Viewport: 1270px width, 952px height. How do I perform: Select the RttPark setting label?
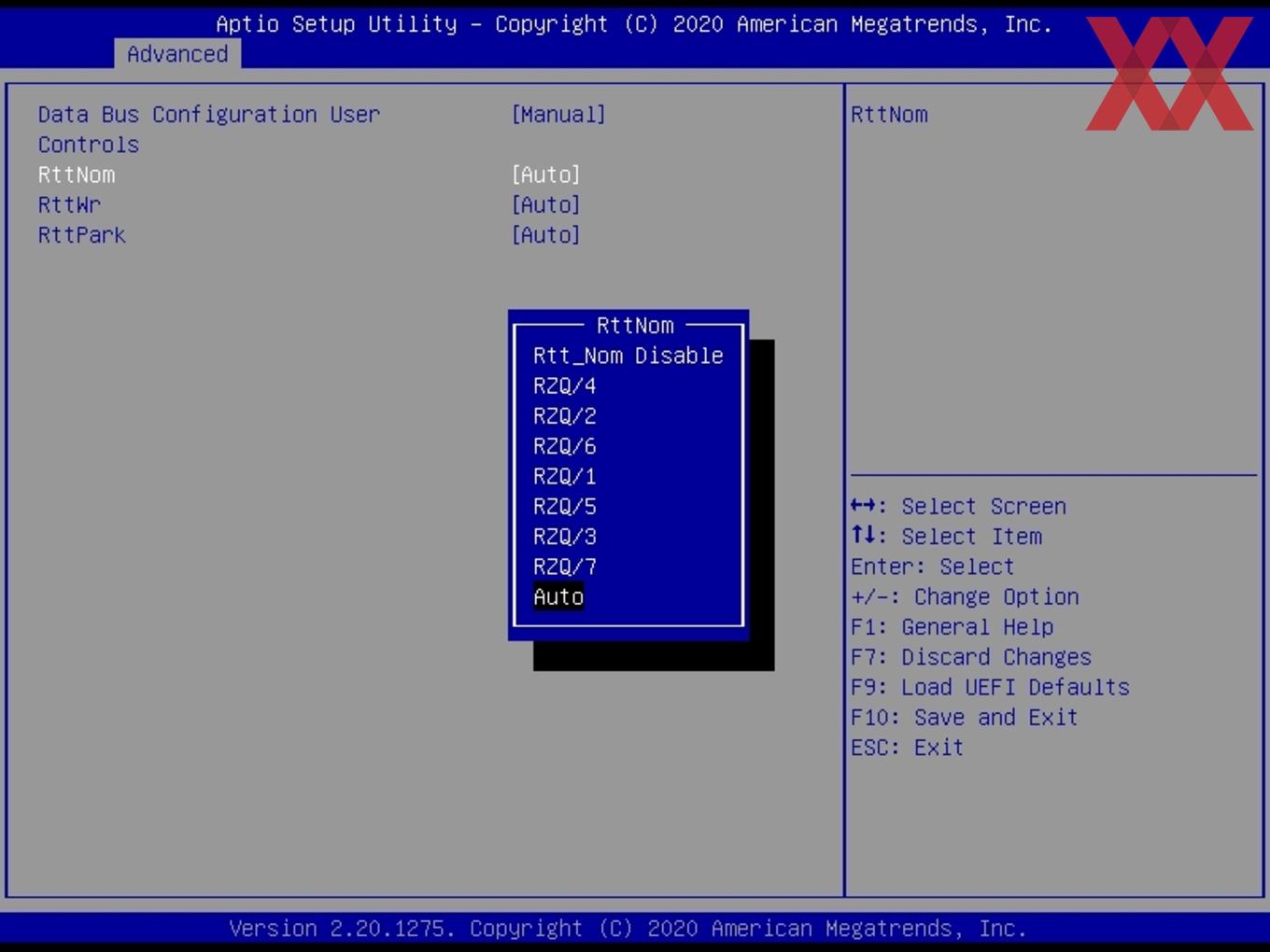click(x=82, y=235)
